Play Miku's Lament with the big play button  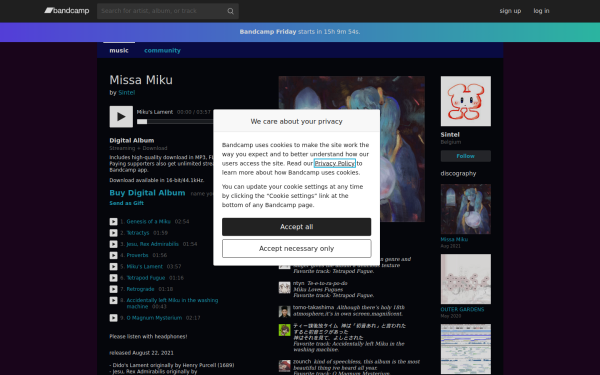click(121, 117)
